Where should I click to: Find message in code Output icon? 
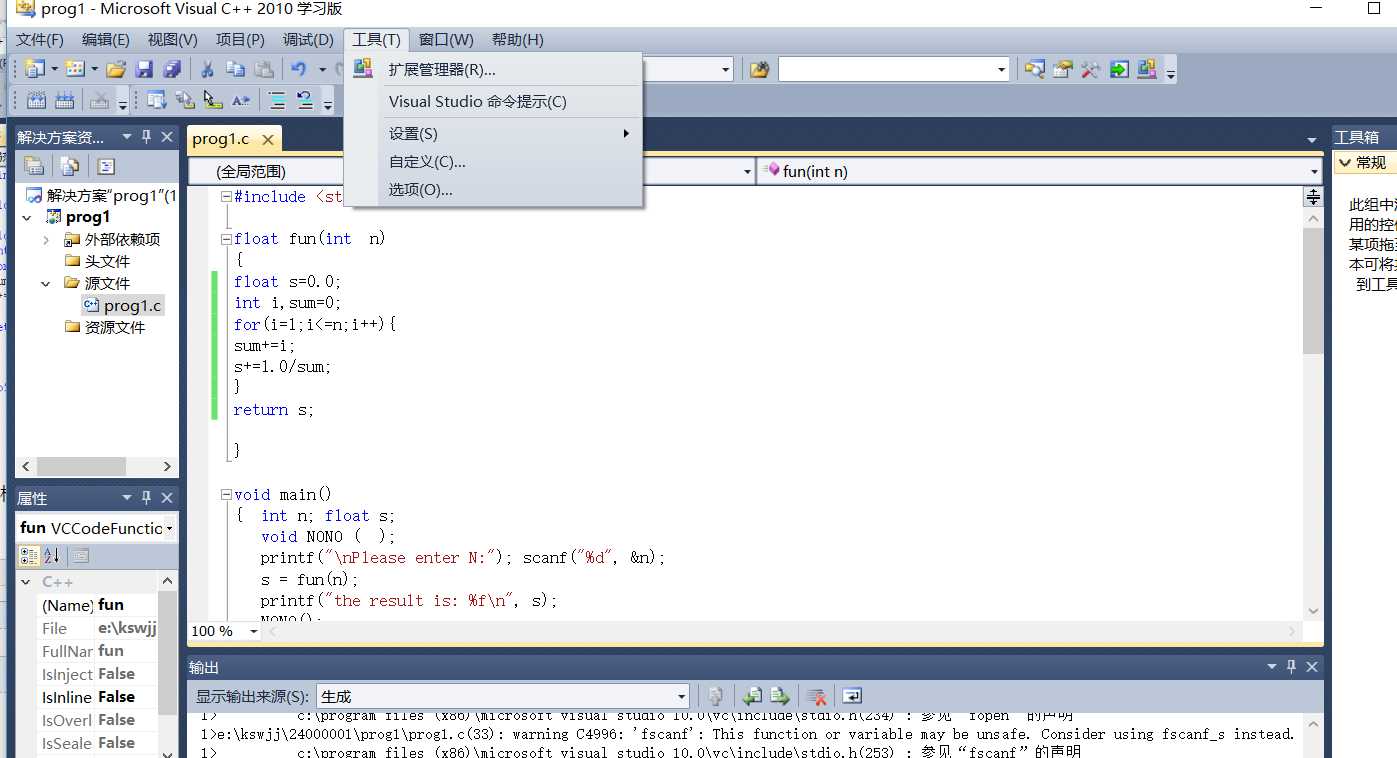[x=716, y=696]
